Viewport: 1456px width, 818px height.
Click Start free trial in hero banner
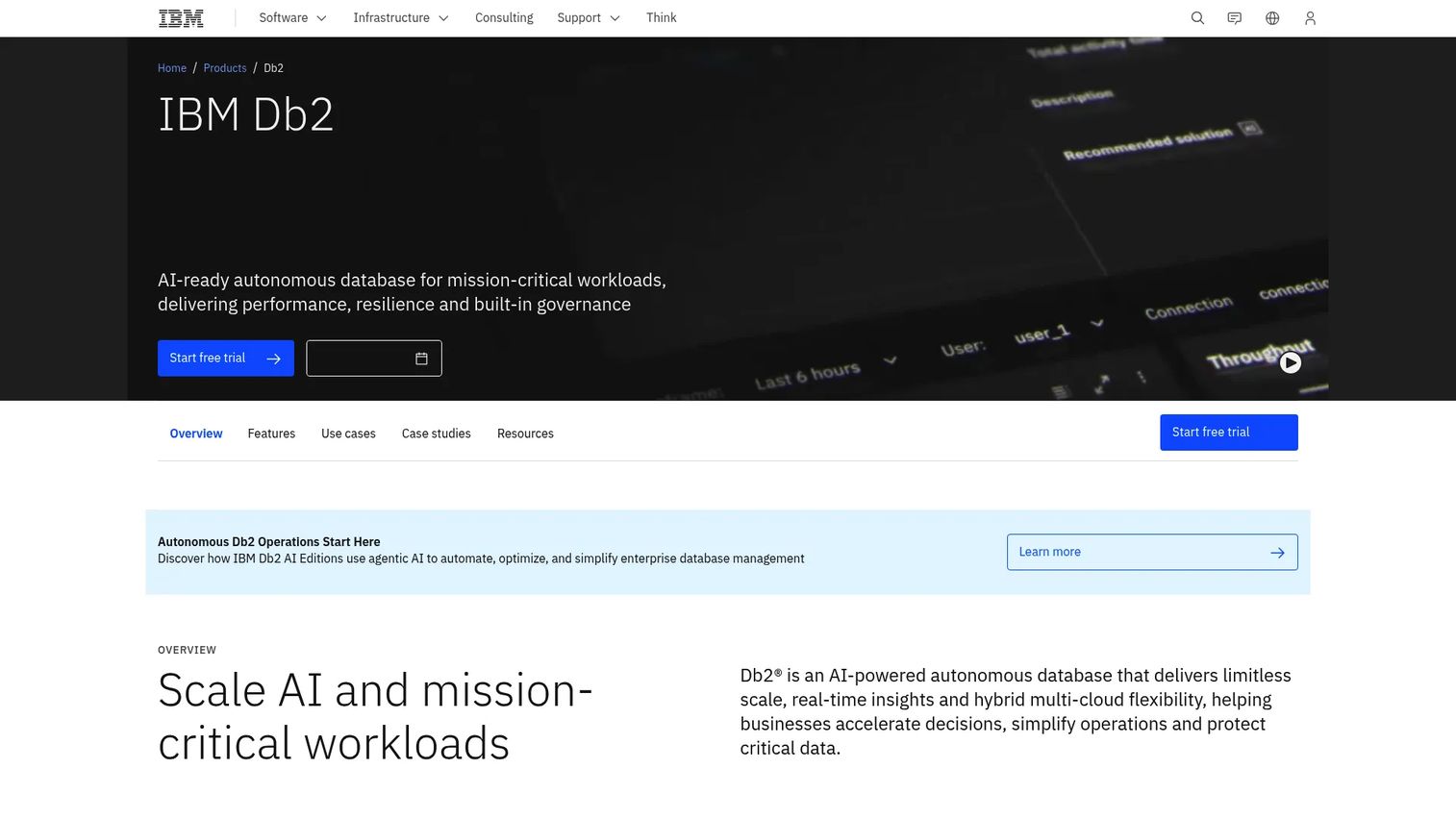(226, 359)
